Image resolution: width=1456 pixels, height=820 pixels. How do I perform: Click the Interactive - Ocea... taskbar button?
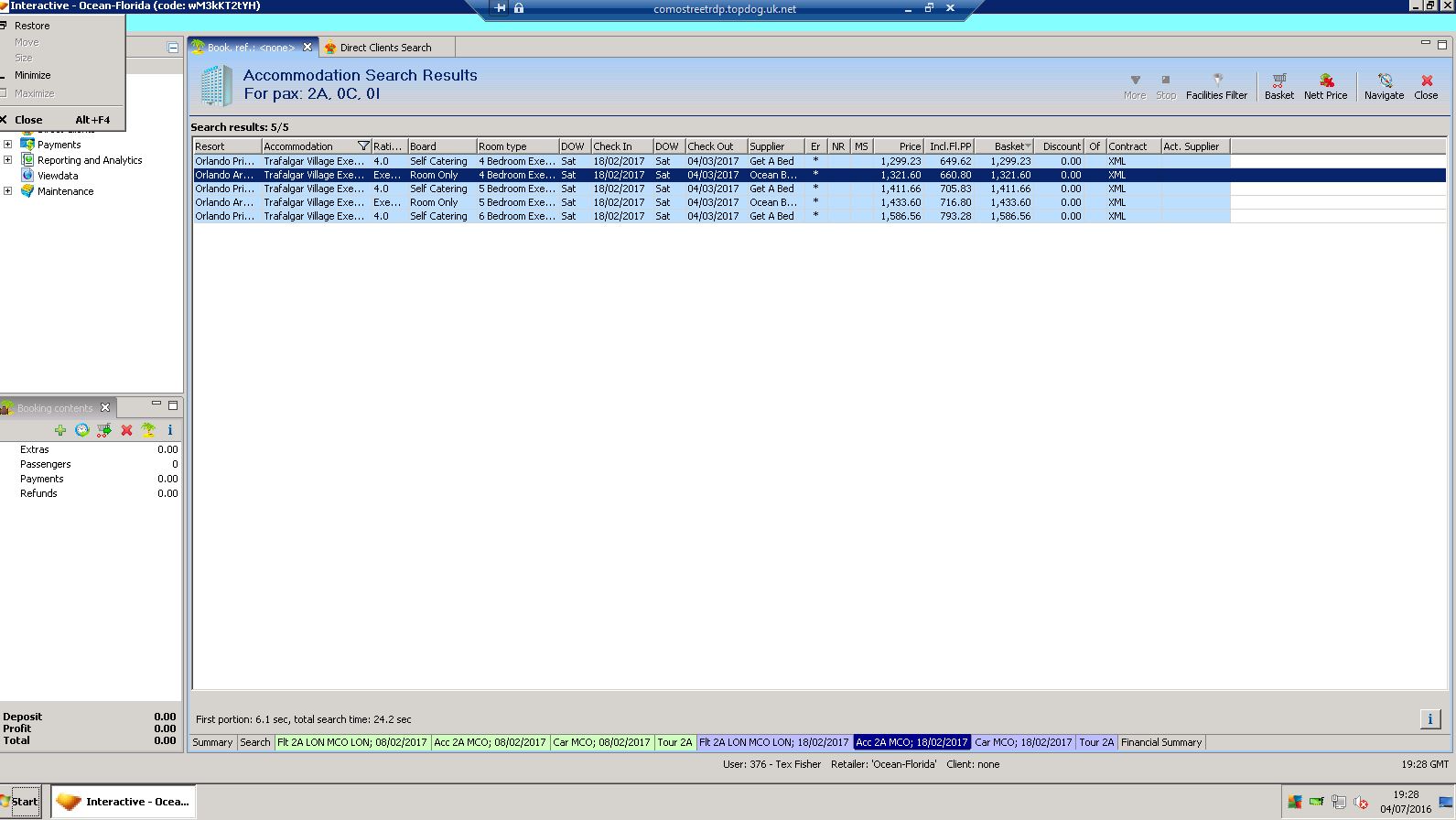pyautogui.click(x=124, y=802)
